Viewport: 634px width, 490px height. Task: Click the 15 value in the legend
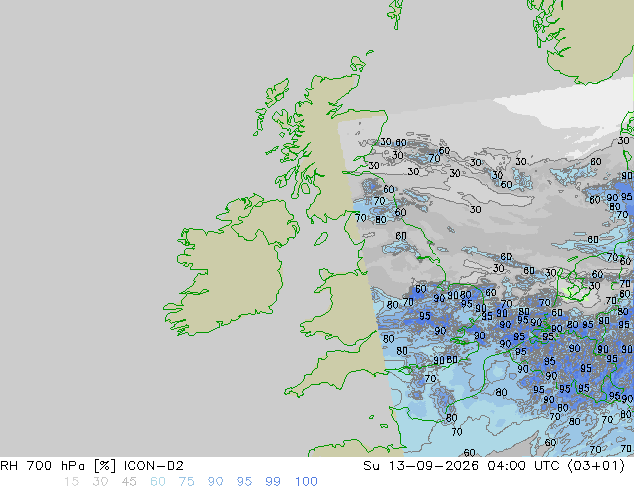coord(71,482)
